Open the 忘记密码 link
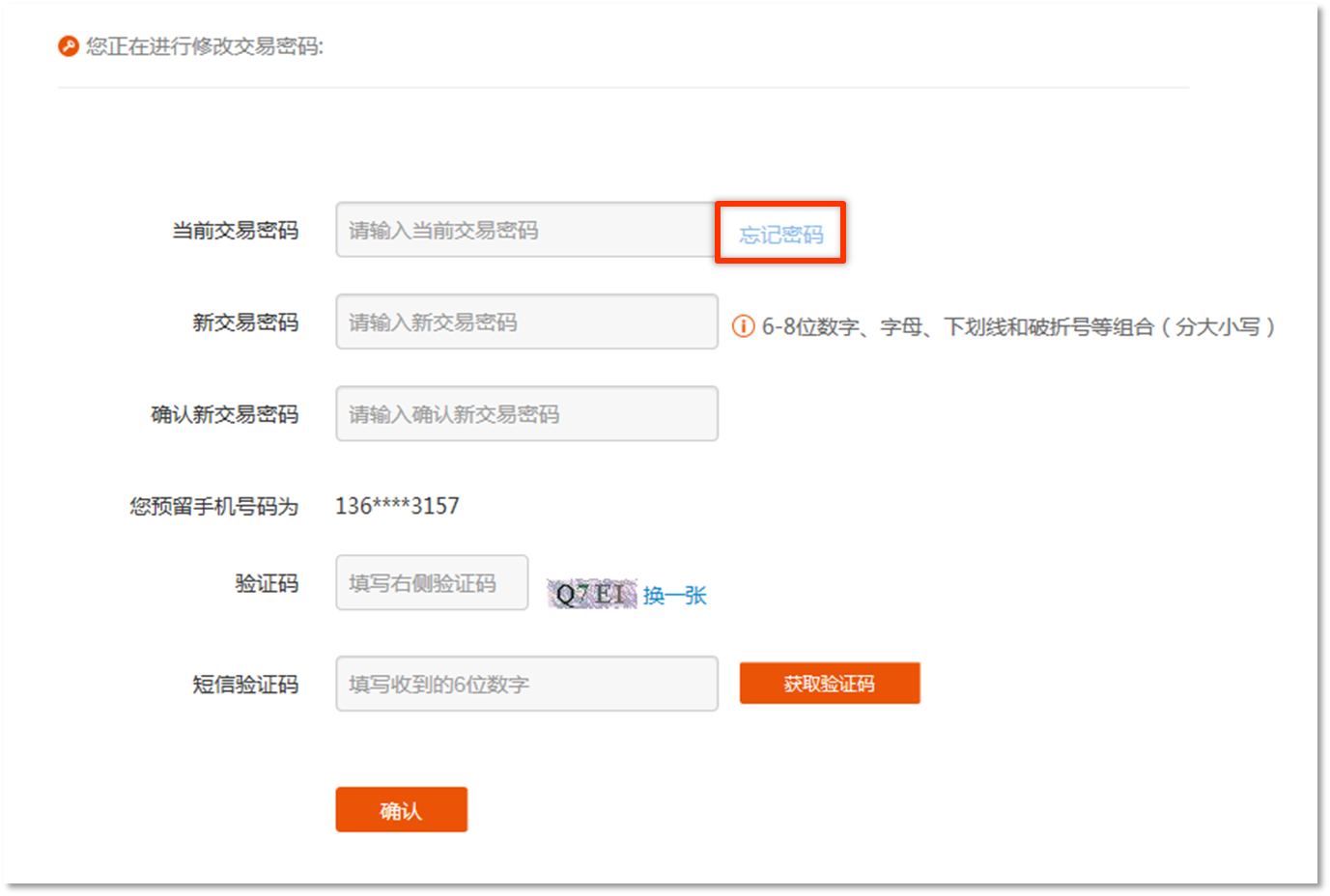The image size is (1330, 896). [780, 235]
